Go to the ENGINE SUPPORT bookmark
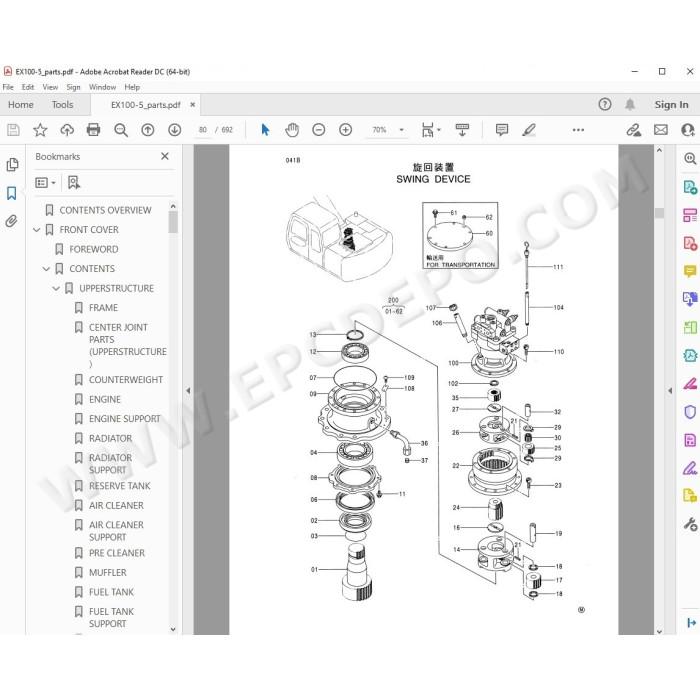 pyautogui.click(x=125, y=419)
